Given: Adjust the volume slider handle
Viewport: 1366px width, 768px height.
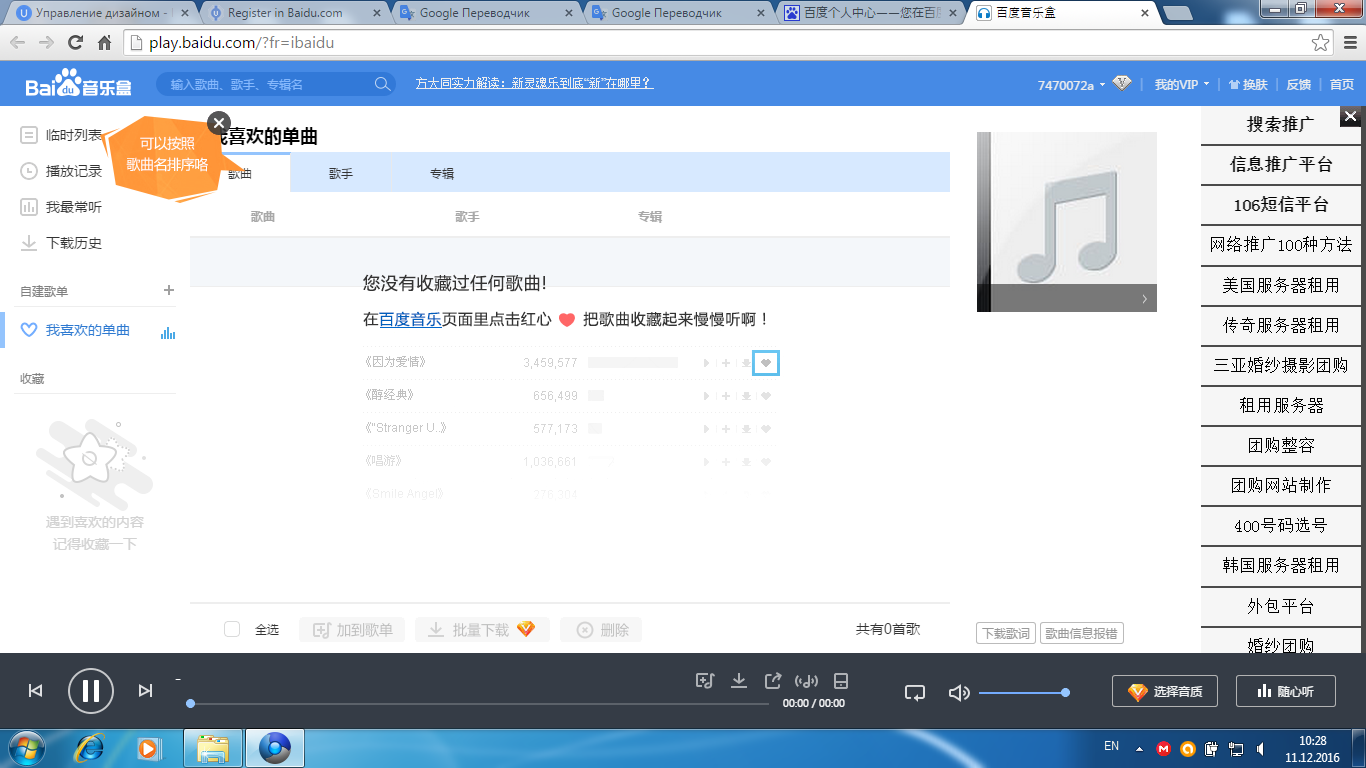Looking at the screenshot, I should [x=1065, y=692].
